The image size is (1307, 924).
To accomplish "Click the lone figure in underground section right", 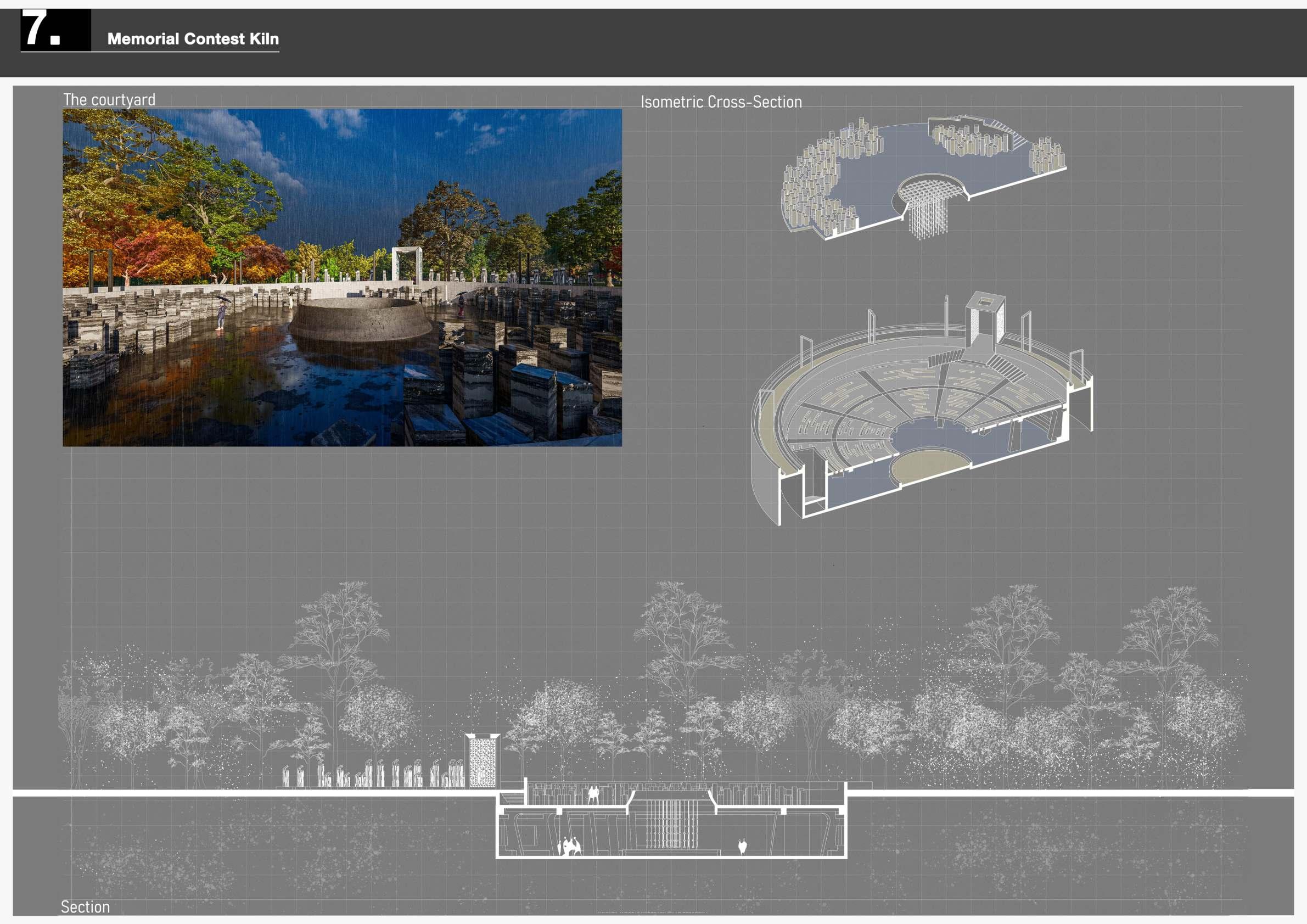I will click(742, 847).
